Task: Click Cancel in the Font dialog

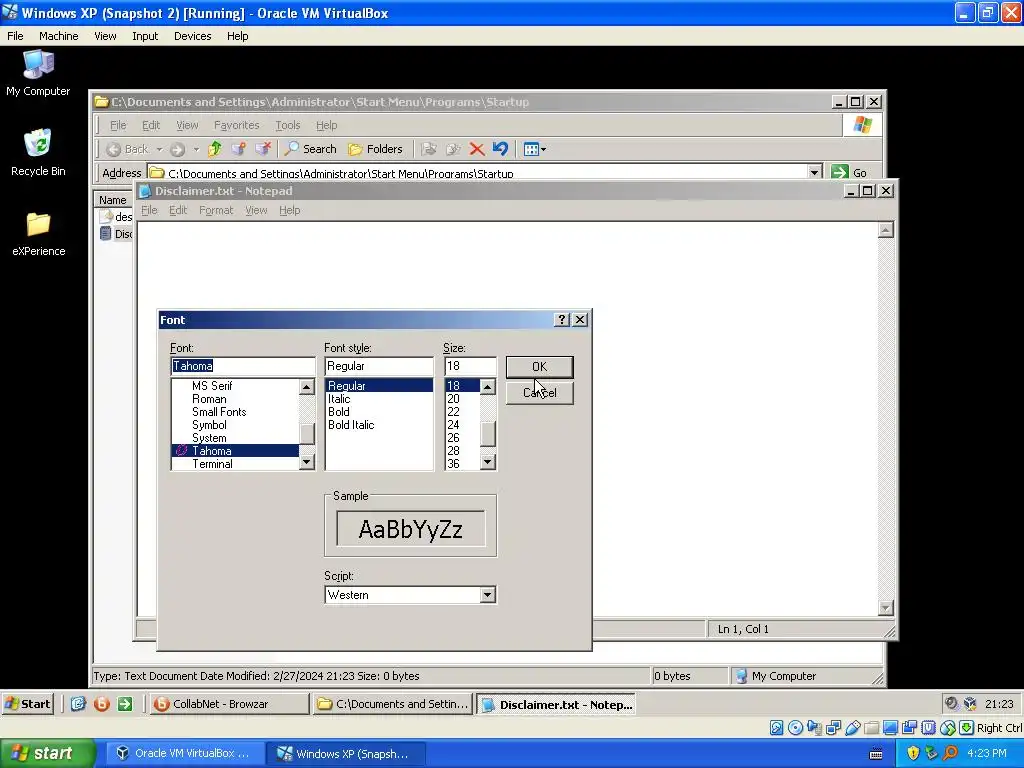Action: (x=539, y=393)
